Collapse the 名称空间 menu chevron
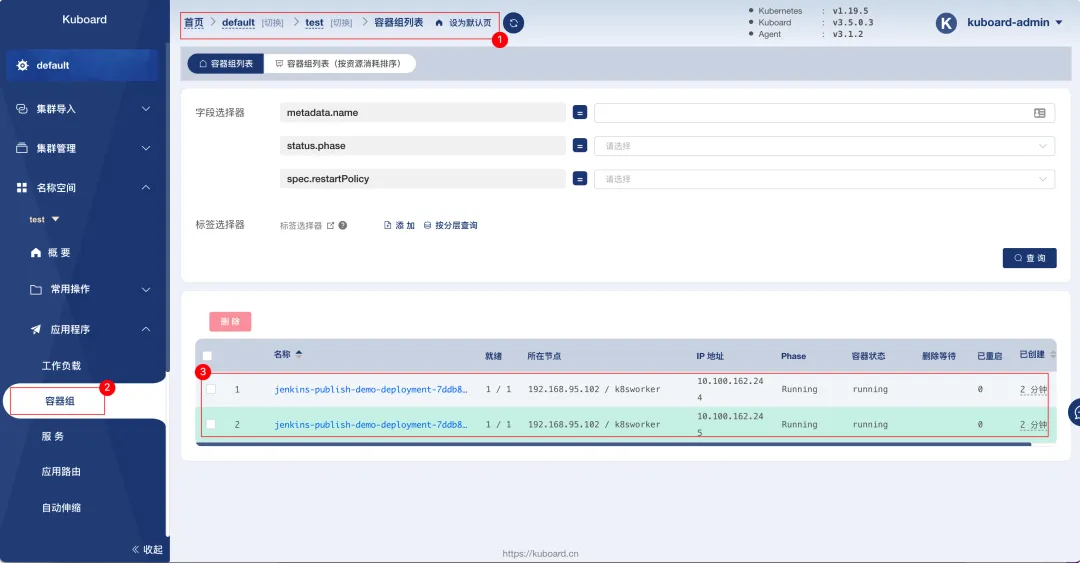The width and height of the screenshot is (1080, 563). (146, 187)
